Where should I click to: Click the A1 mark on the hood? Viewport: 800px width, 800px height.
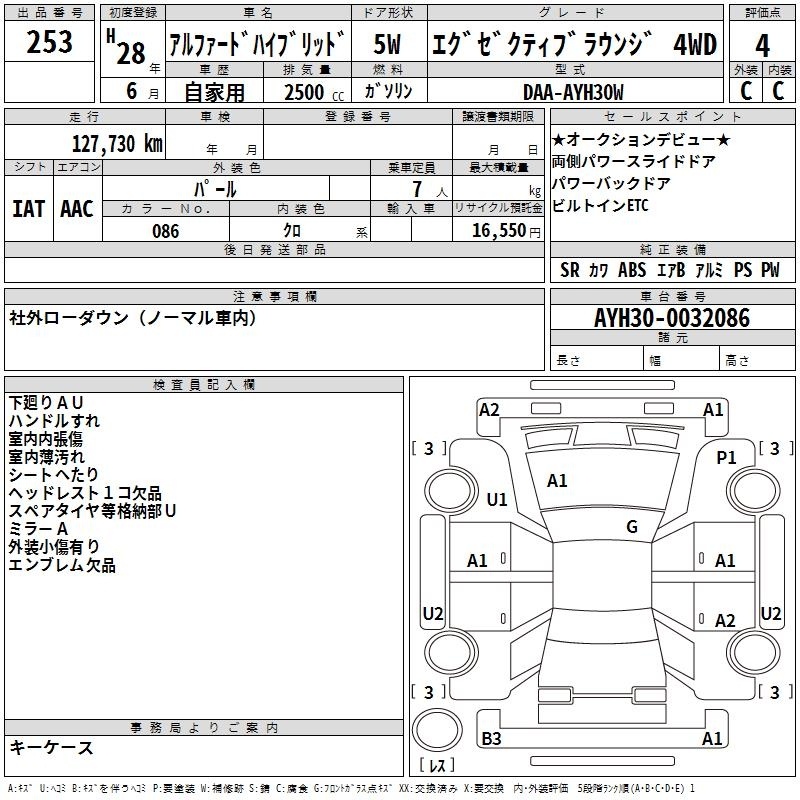pyautogui.click(x=557, y=481)
